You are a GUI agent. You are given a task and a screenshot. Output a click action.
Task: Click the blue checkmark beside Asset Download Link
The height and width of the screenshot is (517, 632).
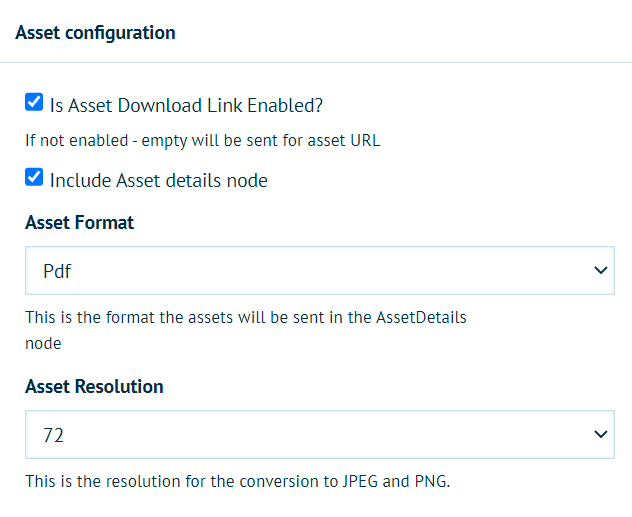point(34,102)
